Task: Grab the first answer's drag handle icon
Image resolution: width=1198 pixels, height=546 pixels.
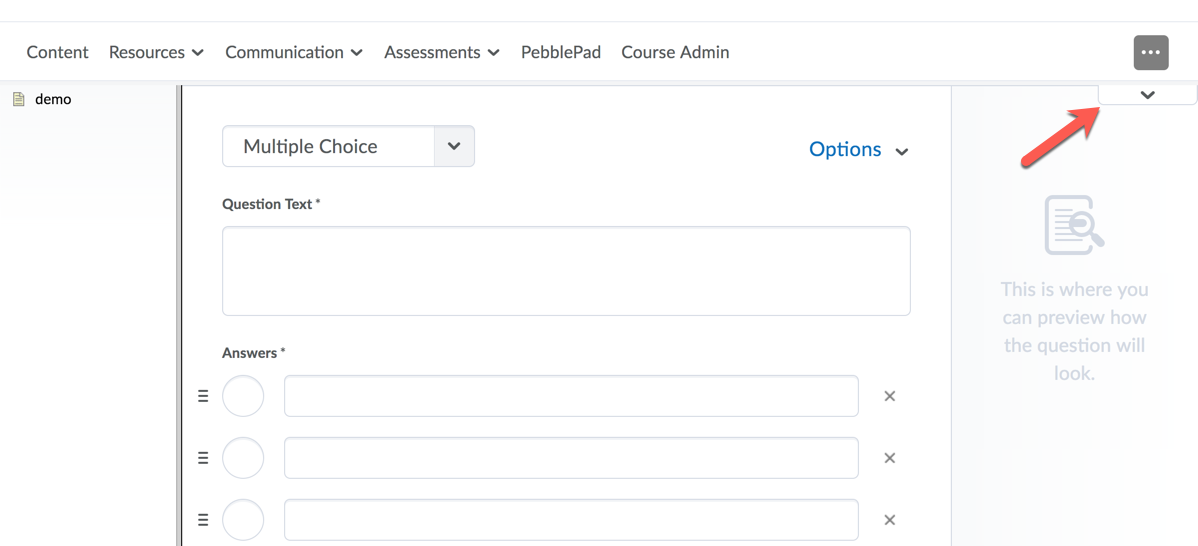Action: point(203,396)
